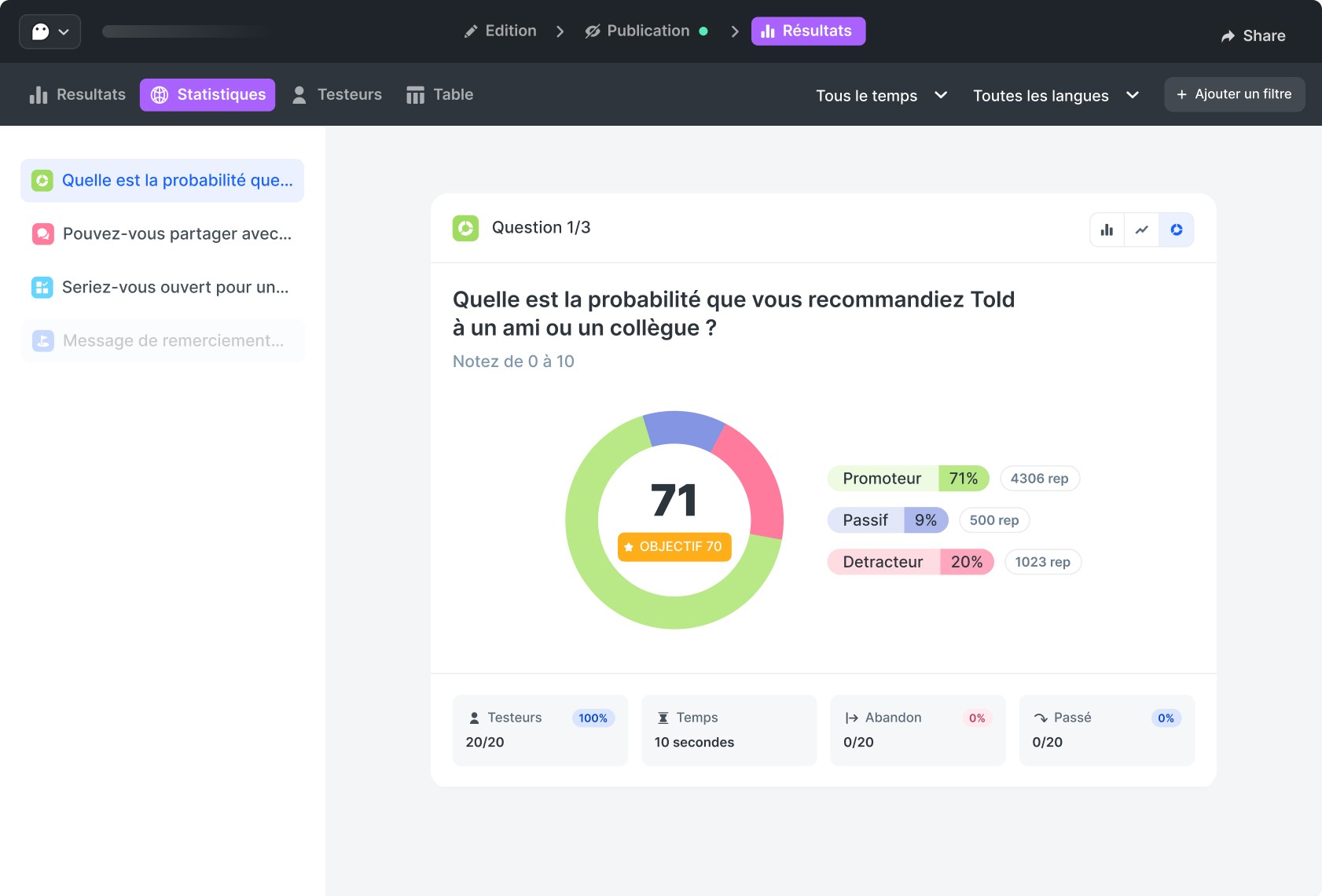Click the person icon beside Testeurs tab
The image size is (1322, 896).
click(299, 95)
